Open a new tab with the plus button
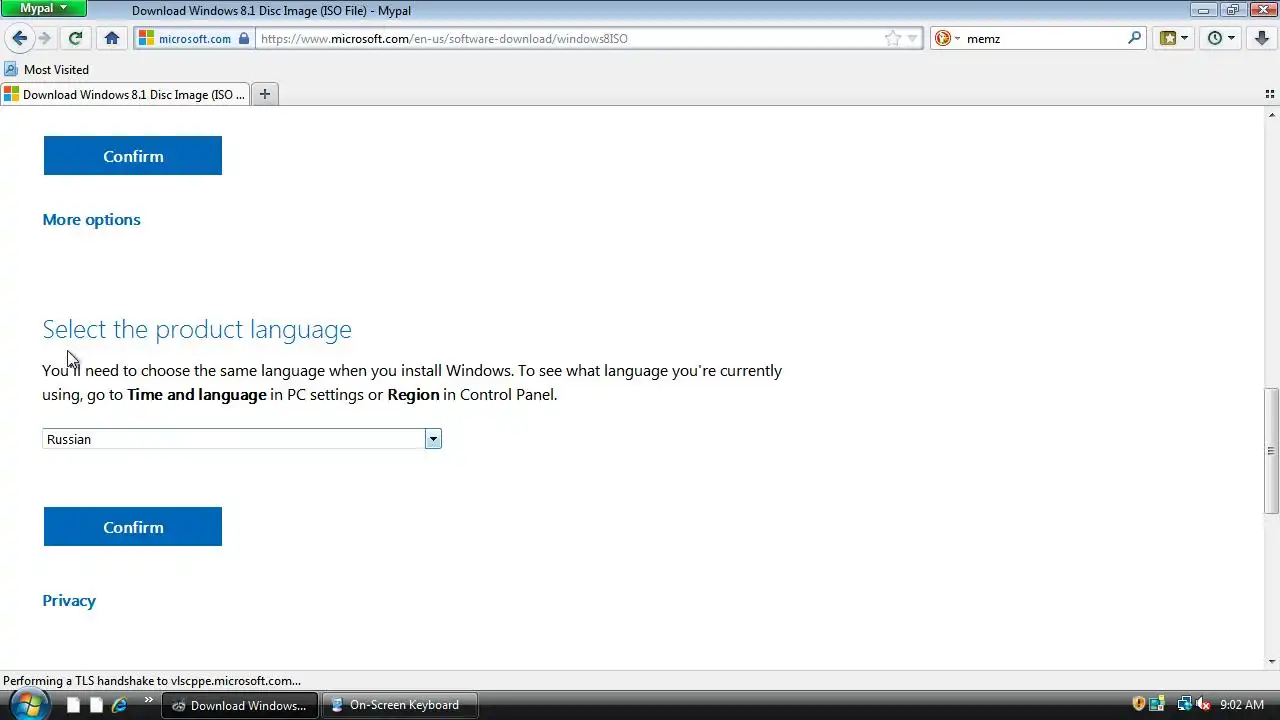Viewport: 1280px width, 720px height. tap(265, 94)
